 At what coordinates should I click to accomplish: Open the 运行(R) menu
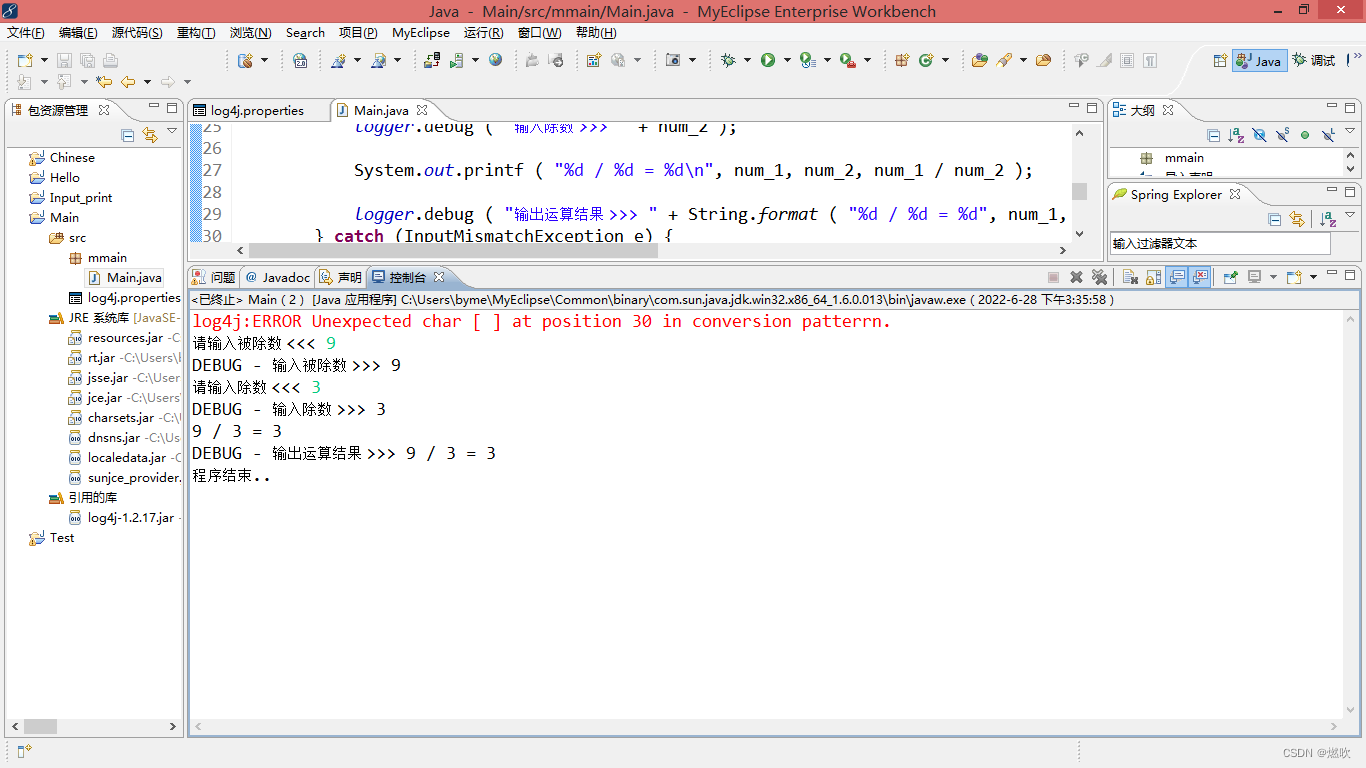point(484,33)
